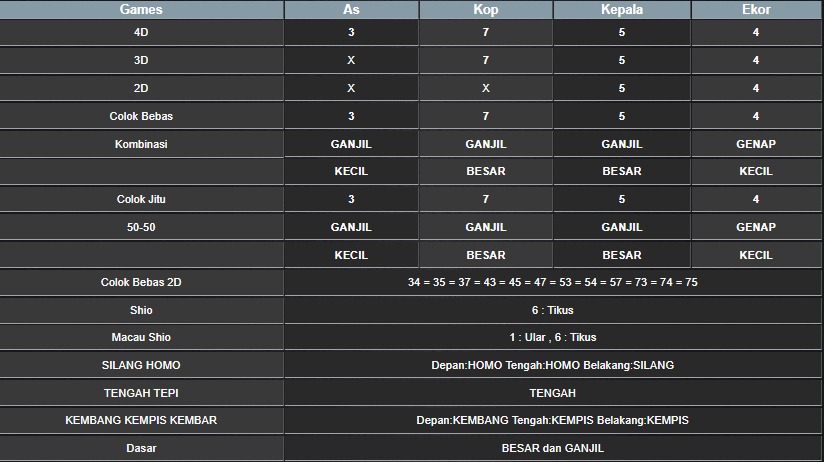Click the BESAR dan GANJIL value
The width and height of the screenshot is (824, 462).
click(553, 448)
